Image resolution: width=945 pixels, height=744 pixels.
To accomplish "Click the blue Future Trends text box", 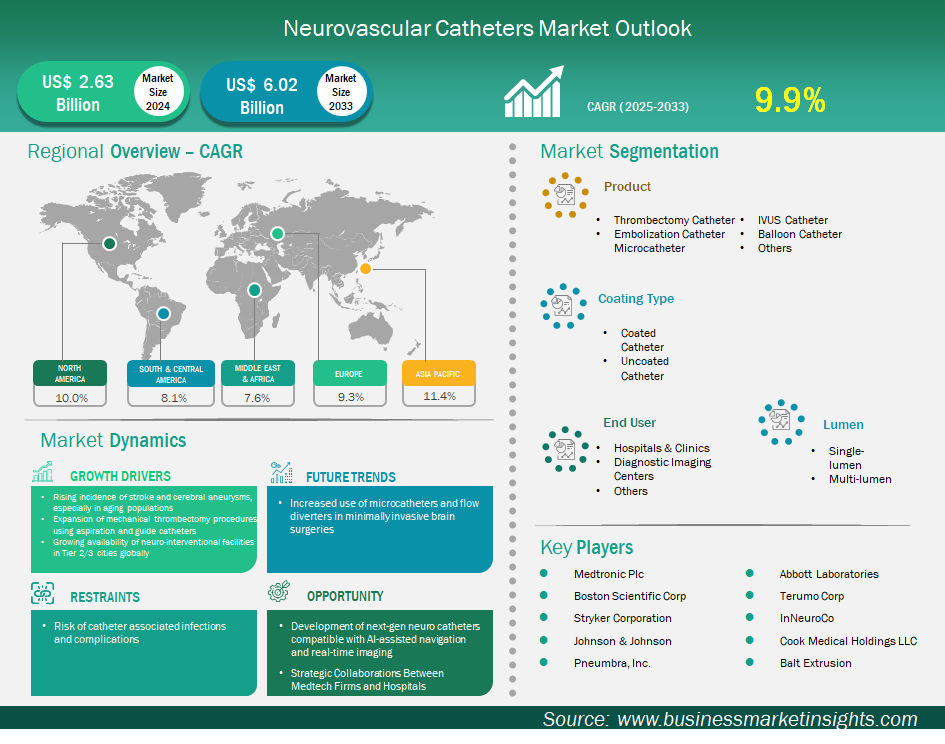I will [x=380, y=529].
